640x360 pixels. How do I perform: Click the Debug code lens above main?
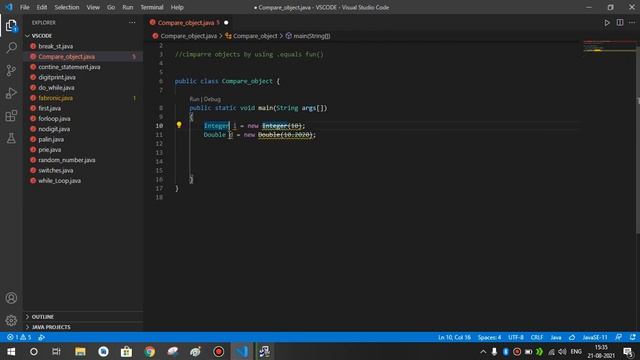pyautogui.click(x=212, y=99)
